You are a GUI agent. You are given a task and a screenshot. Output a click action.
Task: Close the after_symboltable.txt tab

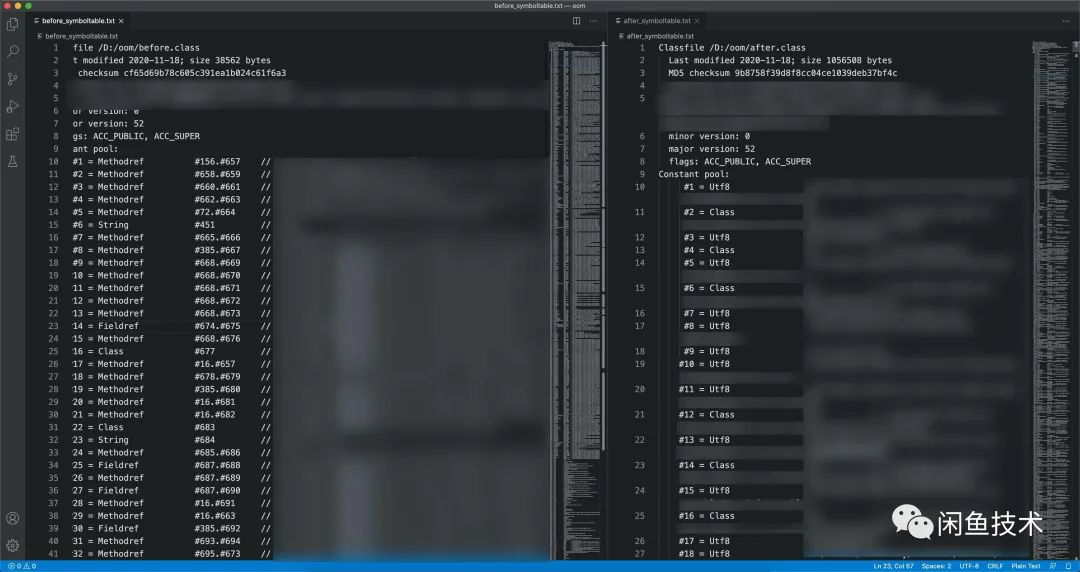click(x=697, y=21)
